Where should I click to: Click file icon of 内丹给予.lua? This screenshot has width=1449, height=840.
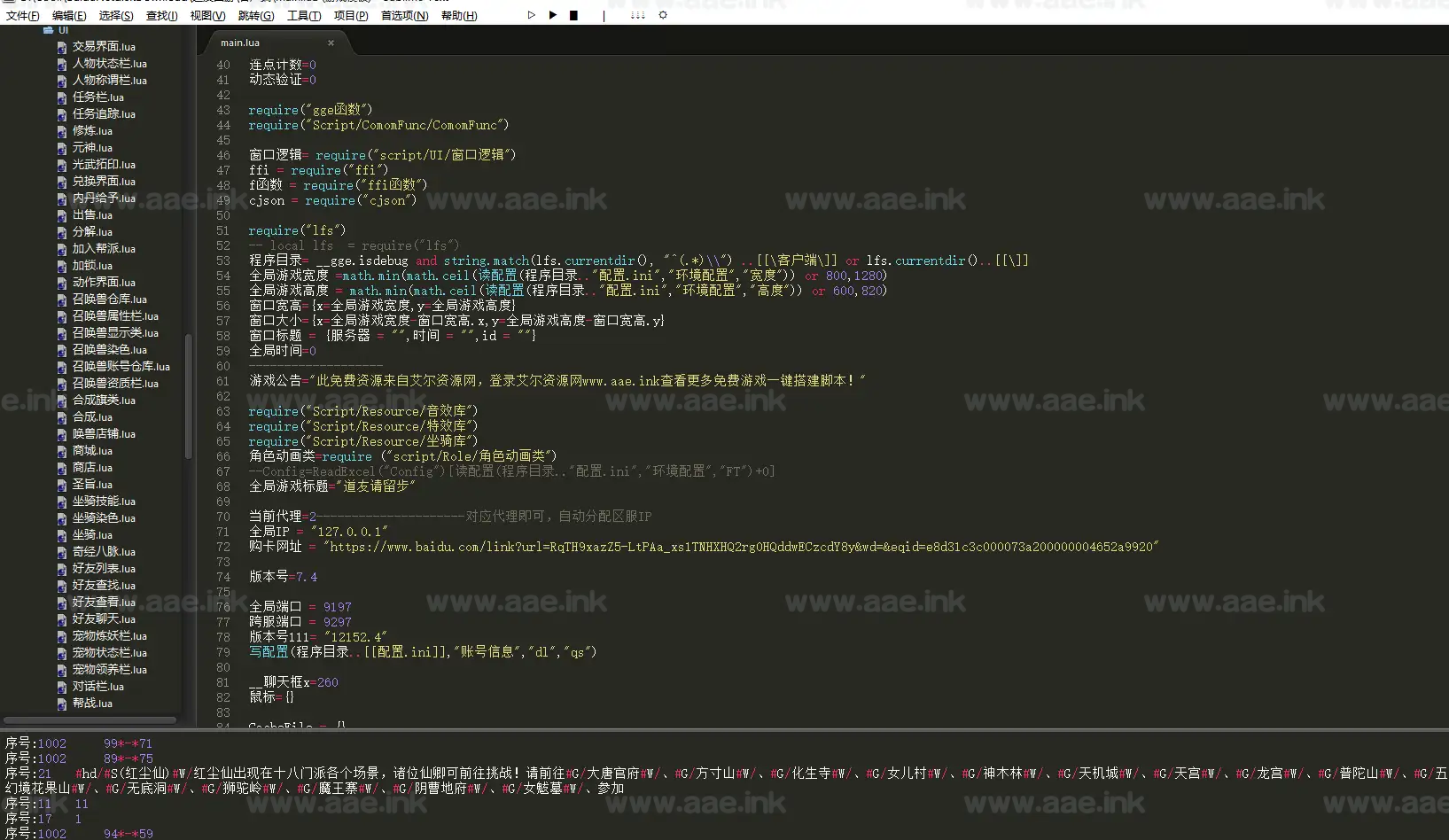click(x=62, y=198)
